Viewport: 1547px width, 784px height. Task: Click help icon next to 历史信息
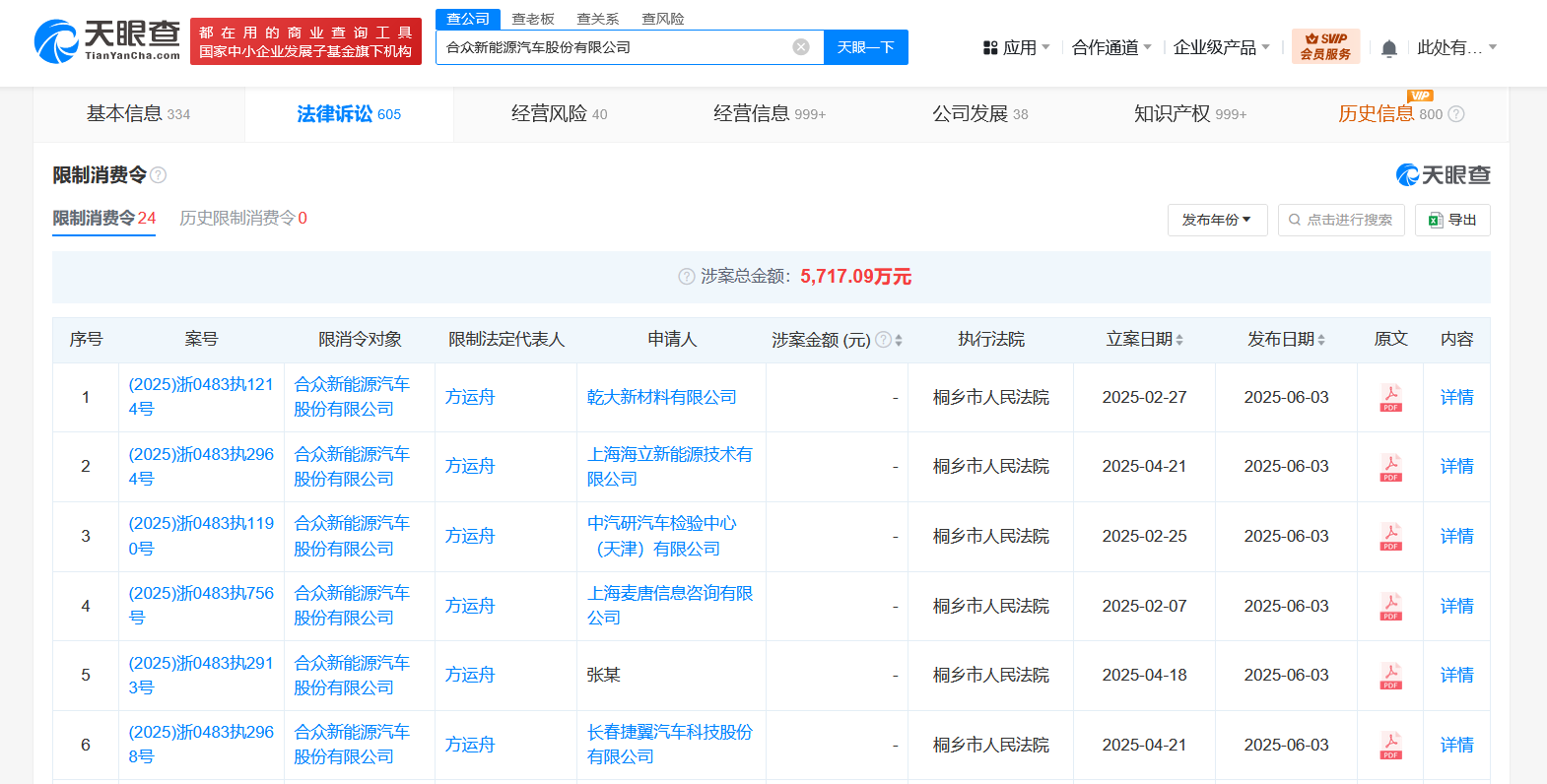(x=1456, y=114)
